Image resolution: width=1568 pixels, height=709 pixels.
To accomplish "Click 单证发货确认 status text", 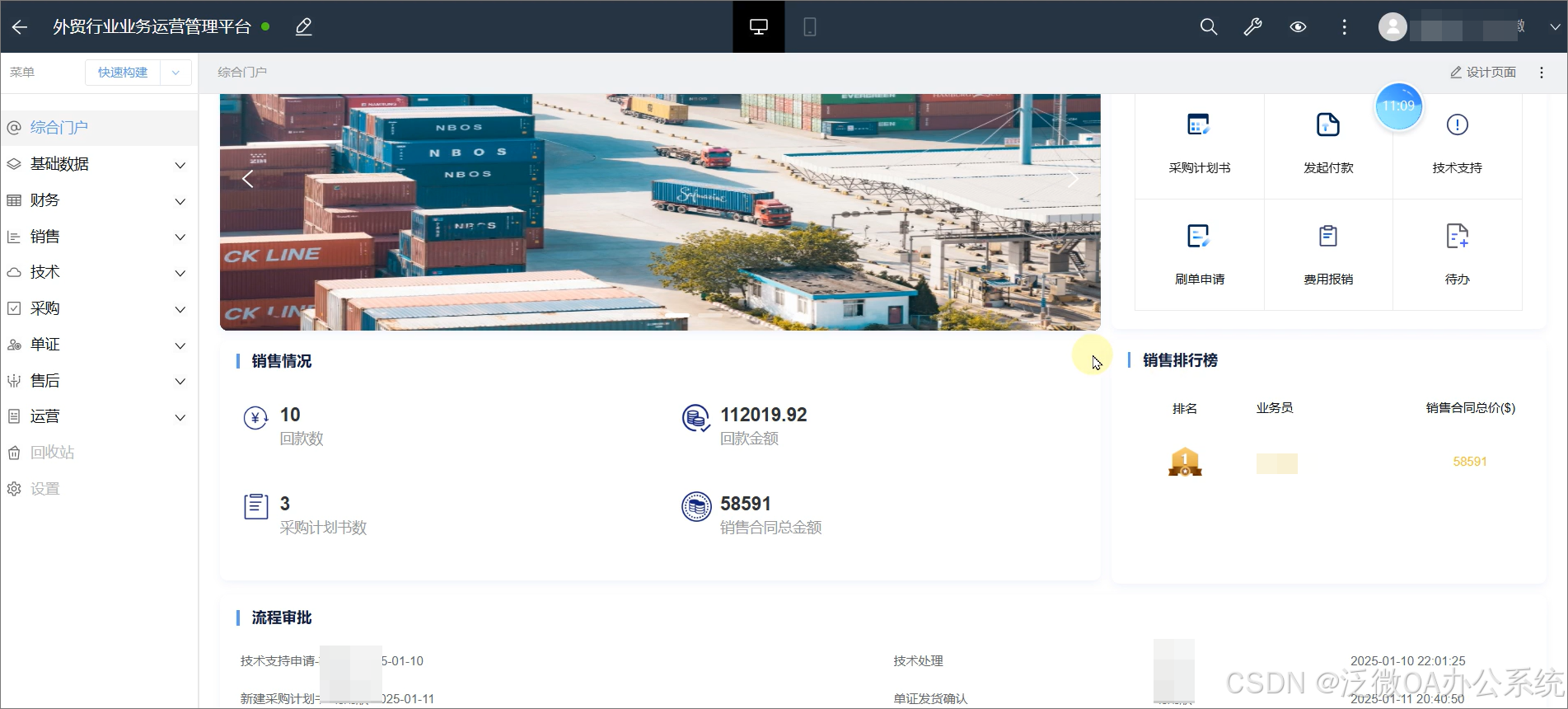I will coord(930,698).
